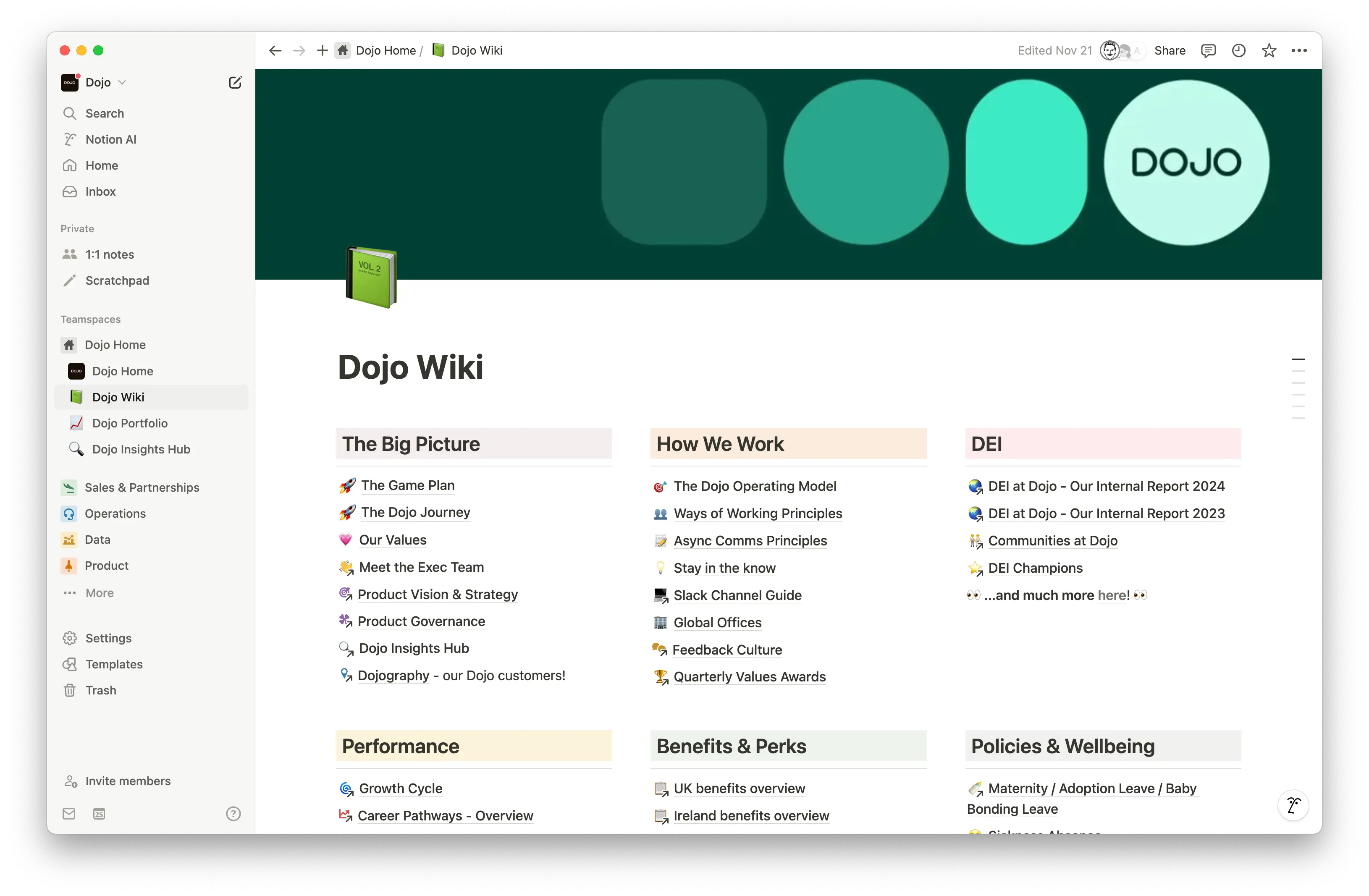Viewport: 1369px width, 896px height.
Task: Open Search from the sidebar
Action: 104,113
